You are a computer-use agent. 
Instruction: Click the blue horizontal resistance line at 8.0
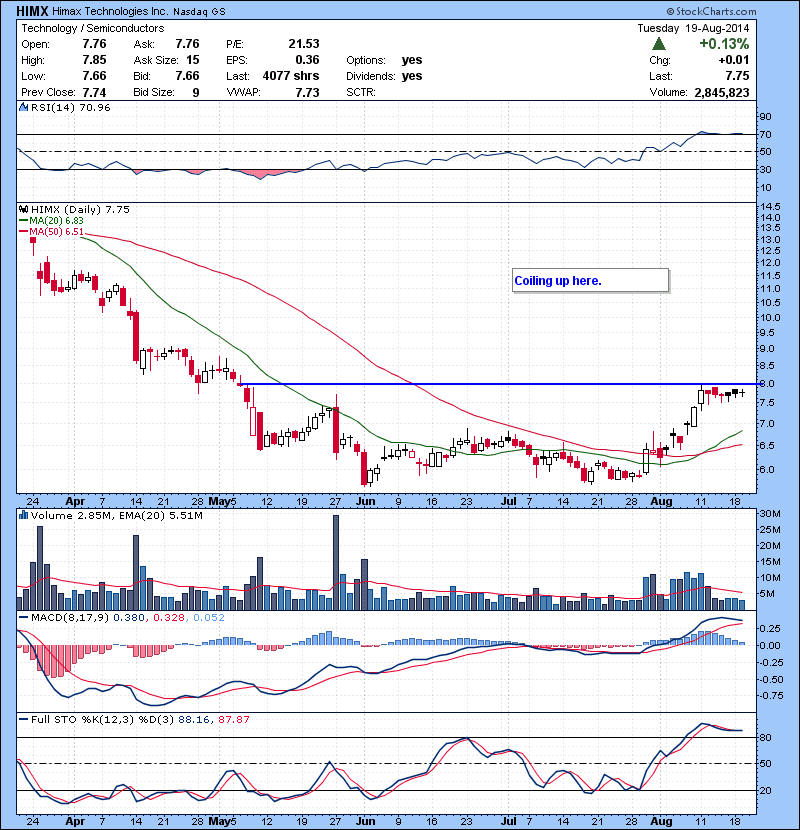(499, 384)
